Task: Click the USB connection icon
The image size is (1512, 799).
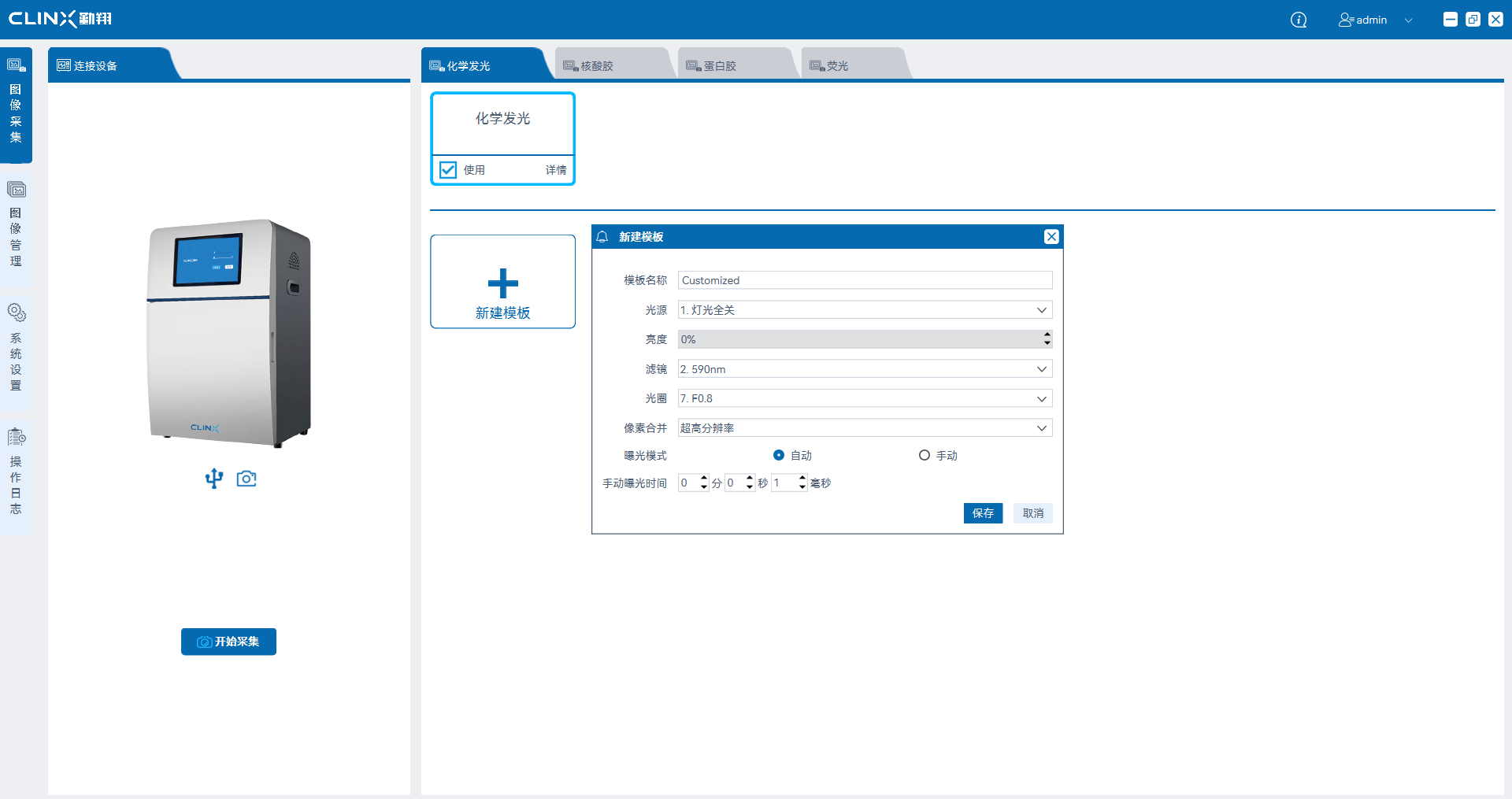Action: point(214,479)
